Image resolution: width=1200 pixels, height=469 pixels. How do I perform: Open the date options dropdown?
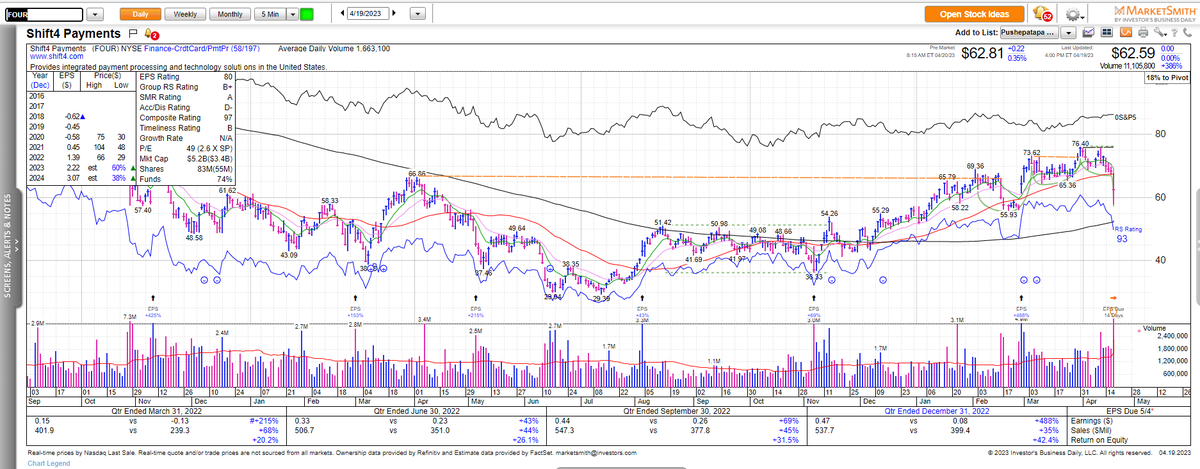pyautogui.click(x=417, y=15)
